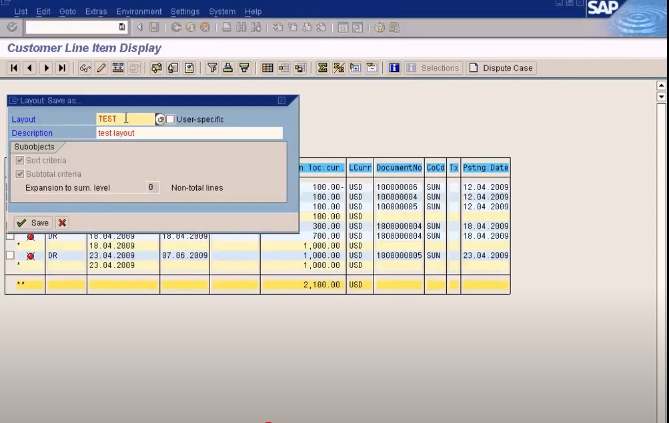Click the Expansion to sum. level field
The width and height of the screenshot is (669, 423).
coord(151,187)
